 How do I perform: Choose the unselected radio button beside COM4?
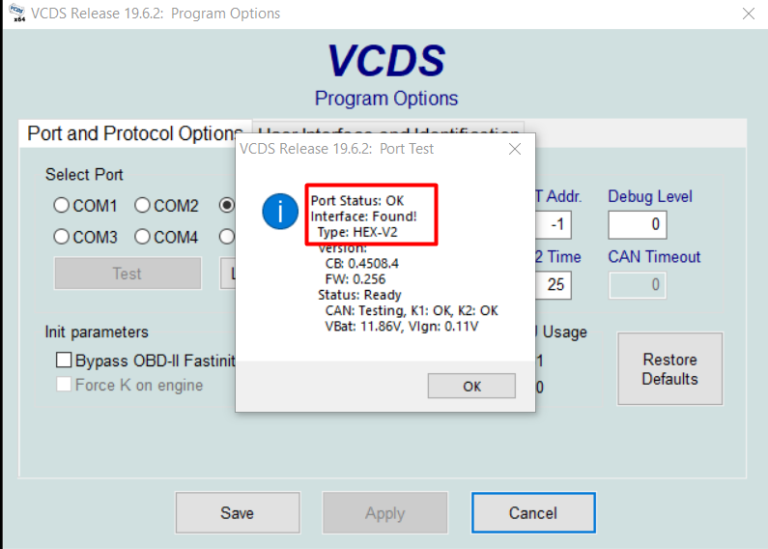pyautogui.click(x=227, y=237)
